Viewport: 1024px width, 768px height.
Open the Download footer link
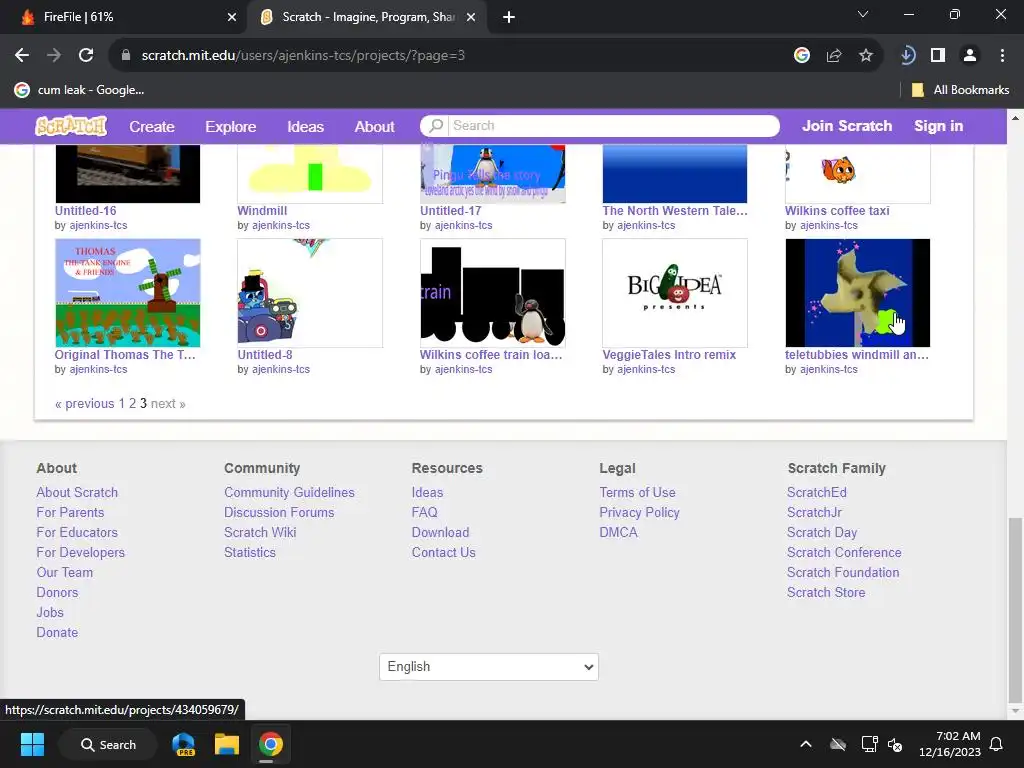click(440, 532)
